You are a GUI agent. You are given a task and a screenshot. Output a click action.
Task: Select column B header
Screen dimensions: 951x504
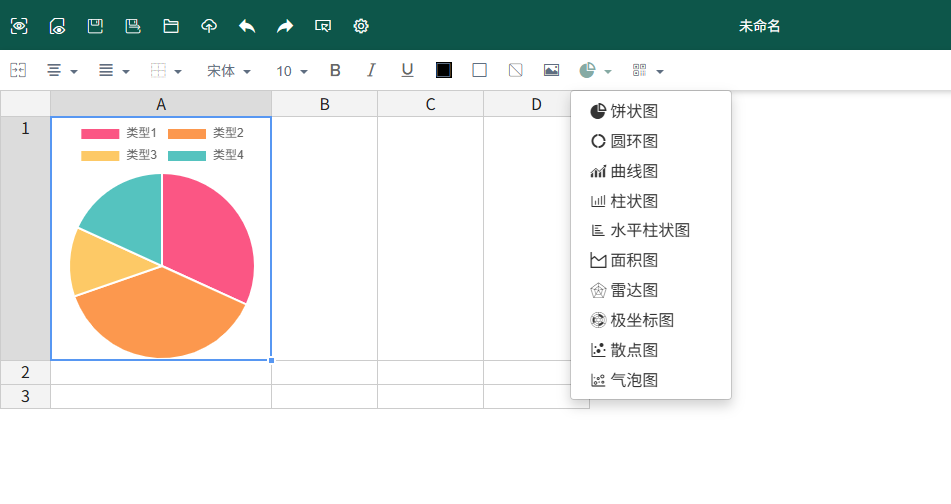[x=324, y=104]
